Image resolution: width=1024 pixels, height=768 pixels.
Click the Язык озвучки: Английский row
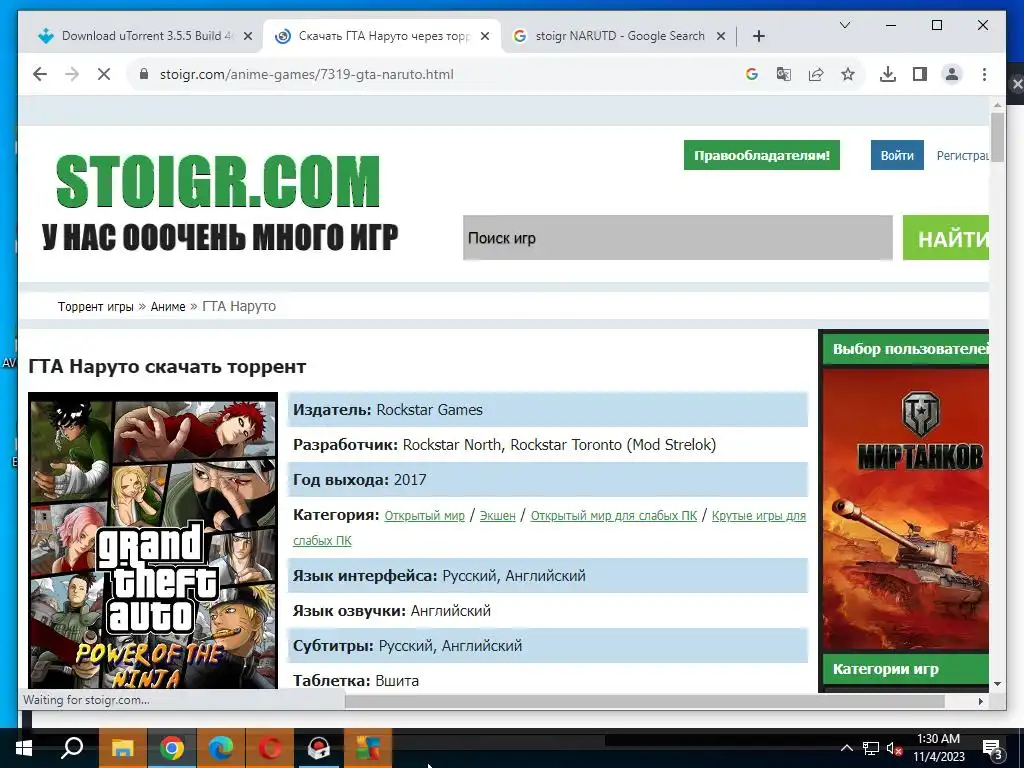pos(548,611)
